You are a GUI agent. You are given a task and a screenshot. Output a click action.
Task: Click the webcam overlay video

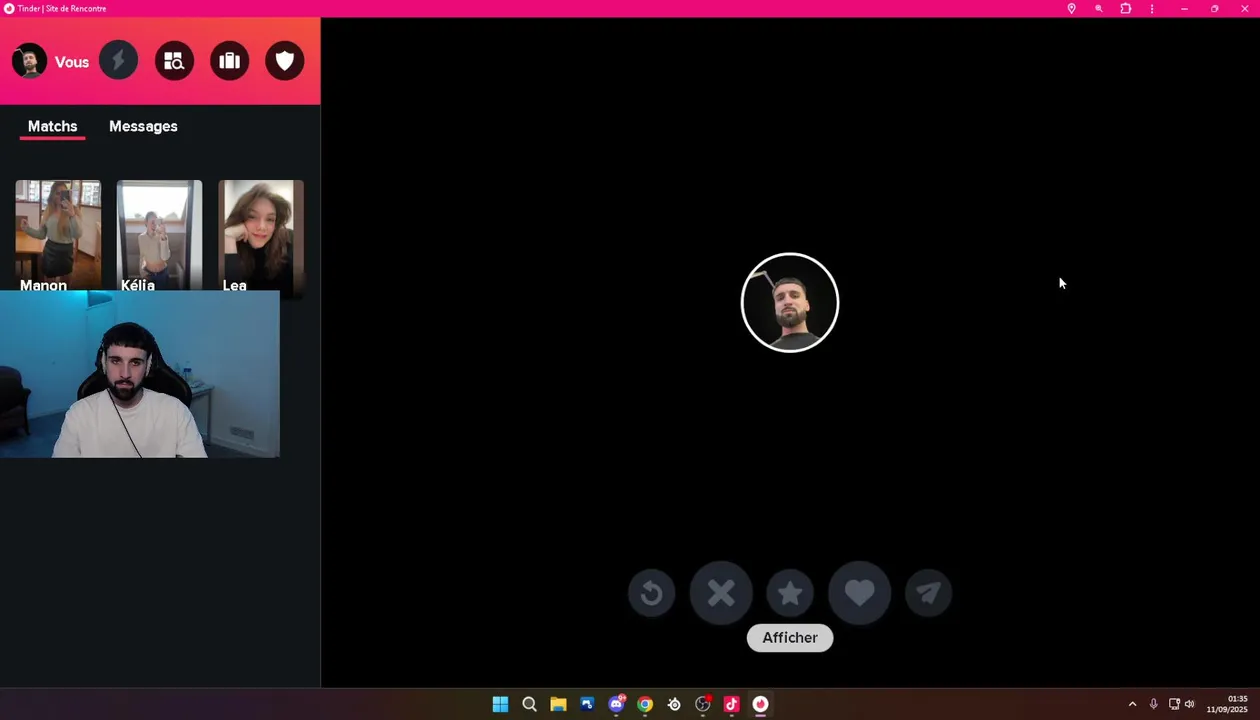pyautogui.click(x=140, y=374)
